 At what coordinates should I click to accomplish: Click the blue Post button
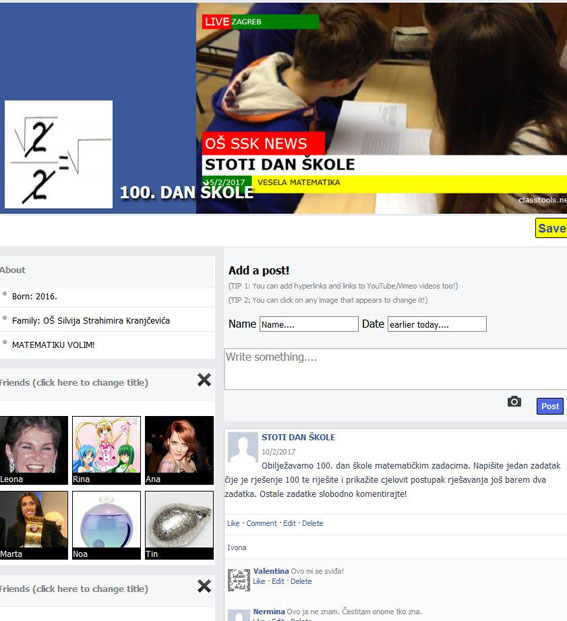click(x=550, y=406)
